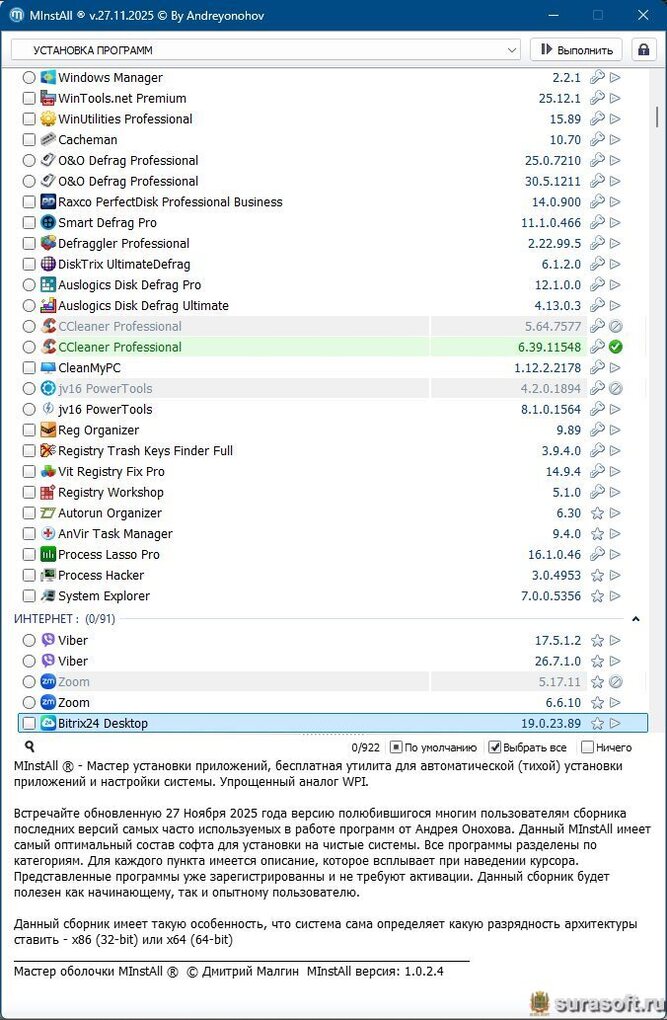This screenshot has height=1020, width=667.
Task: Click the Defraggler Professional app icon
Action: (x=48, y=243)
